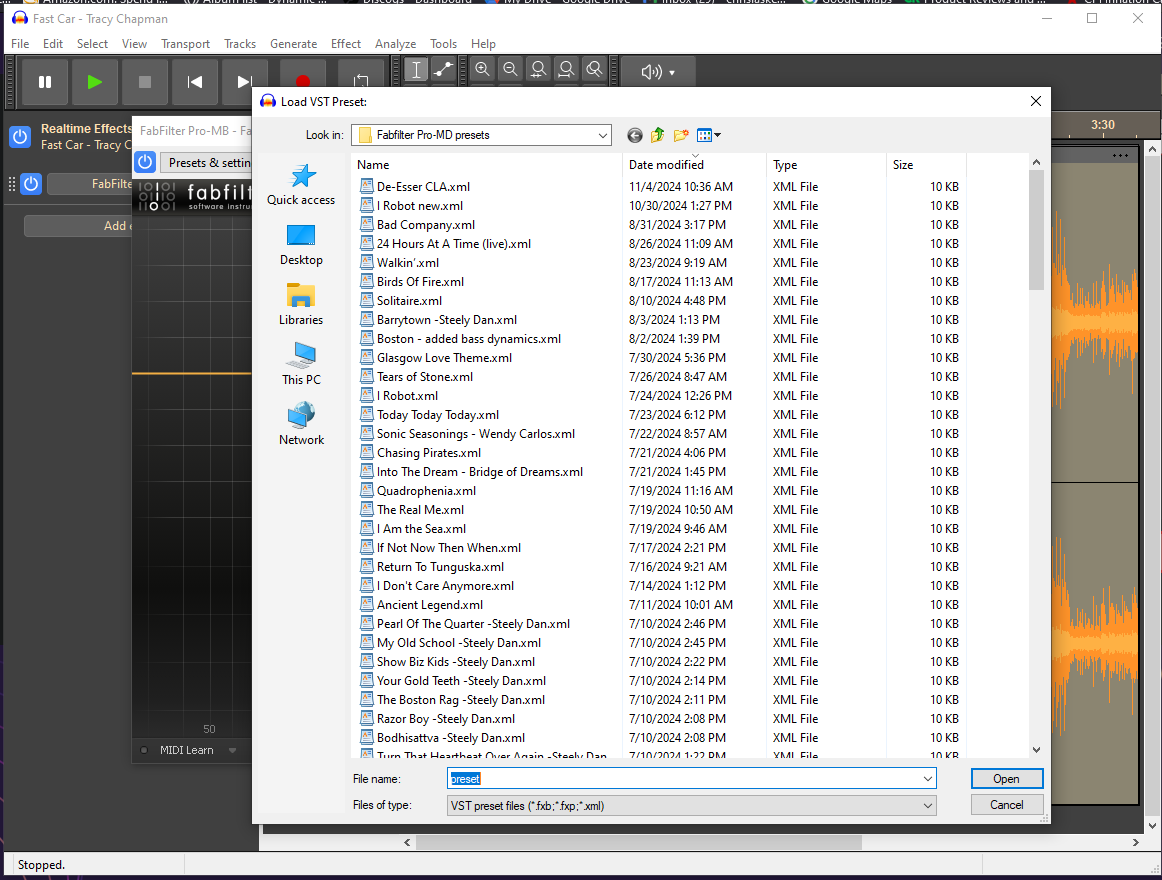This screenshot has width=1162, height=880.
Task: Select Sonic Seasonings - Wendy Carlos.xml
Action: (x=476, y=434)
